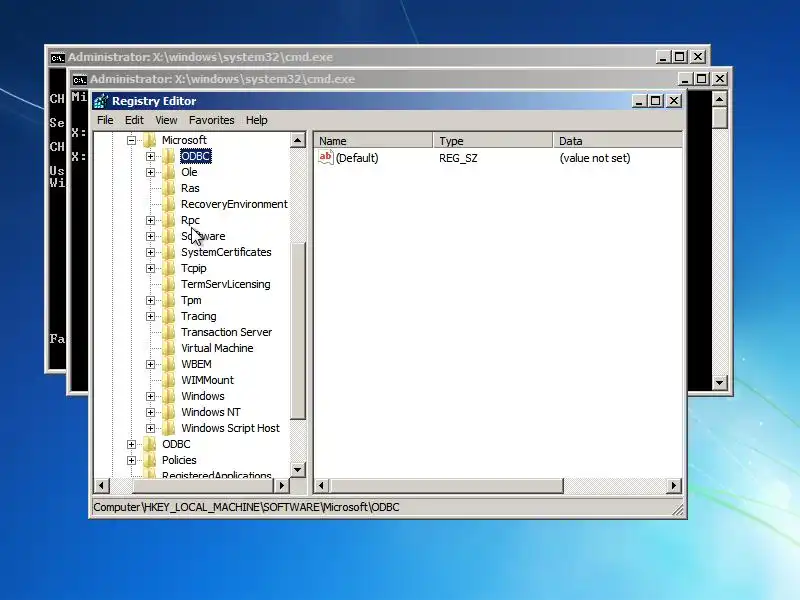Select the Ras key label

[190, 188]
